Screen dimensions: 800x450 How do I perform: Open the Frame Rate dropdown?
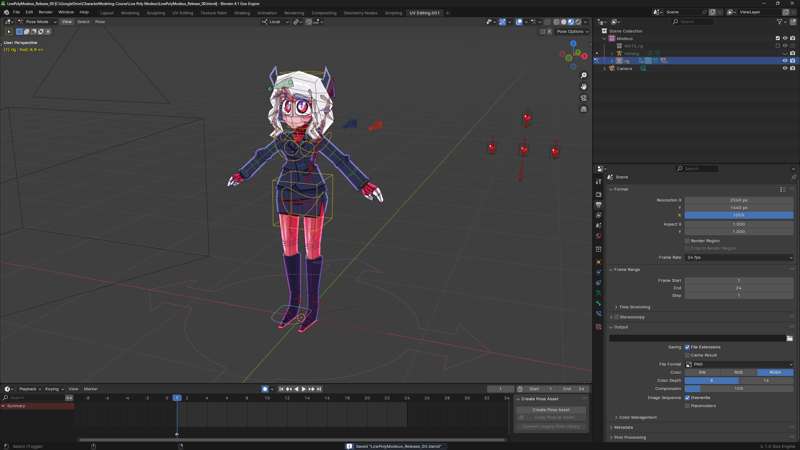click(739, 258)
